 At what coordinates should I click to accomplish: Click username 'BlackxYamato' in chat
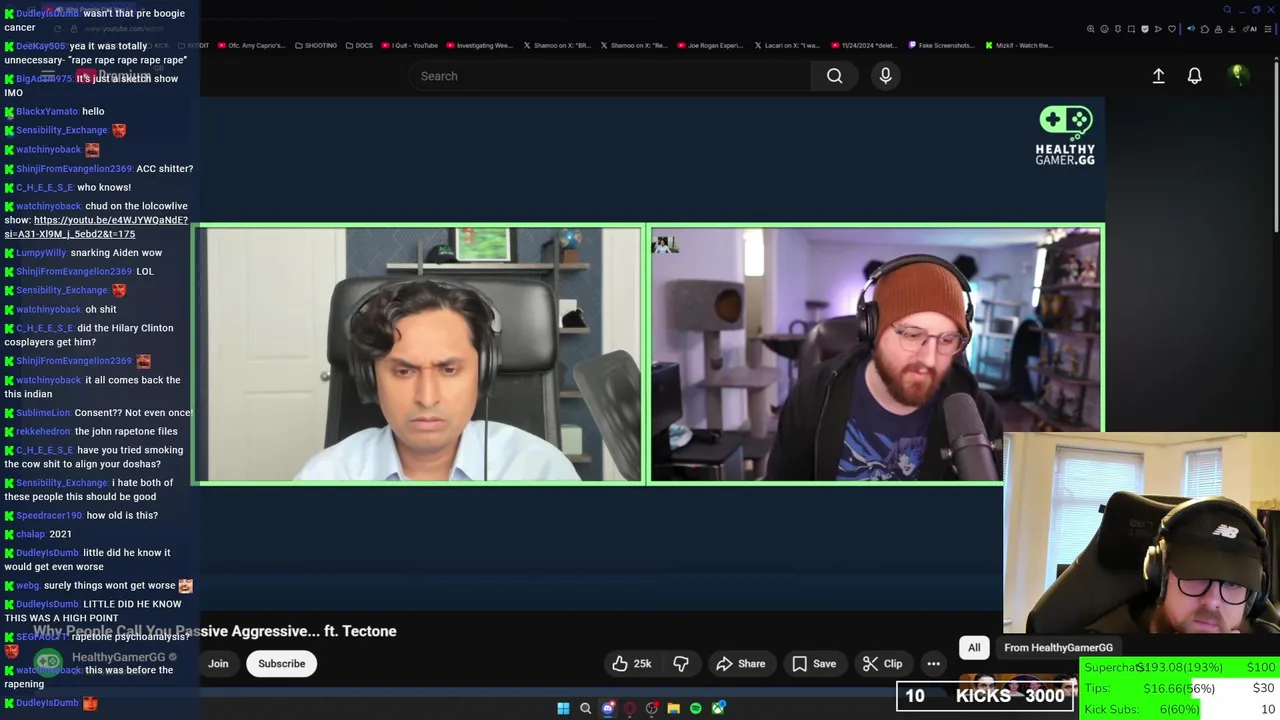[x=47, y=112]
